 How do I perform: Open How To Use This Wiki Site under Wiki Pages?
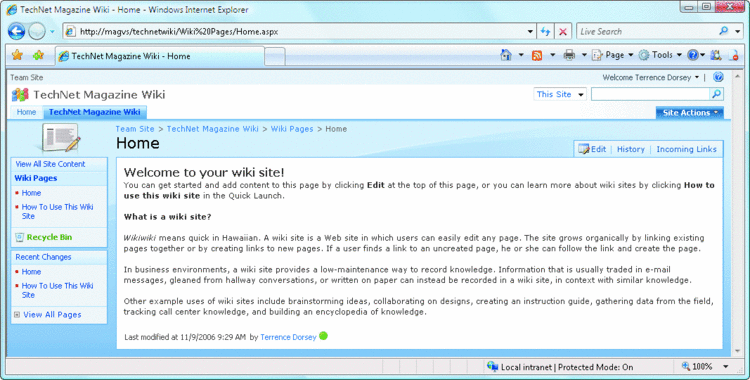(57, 212)
